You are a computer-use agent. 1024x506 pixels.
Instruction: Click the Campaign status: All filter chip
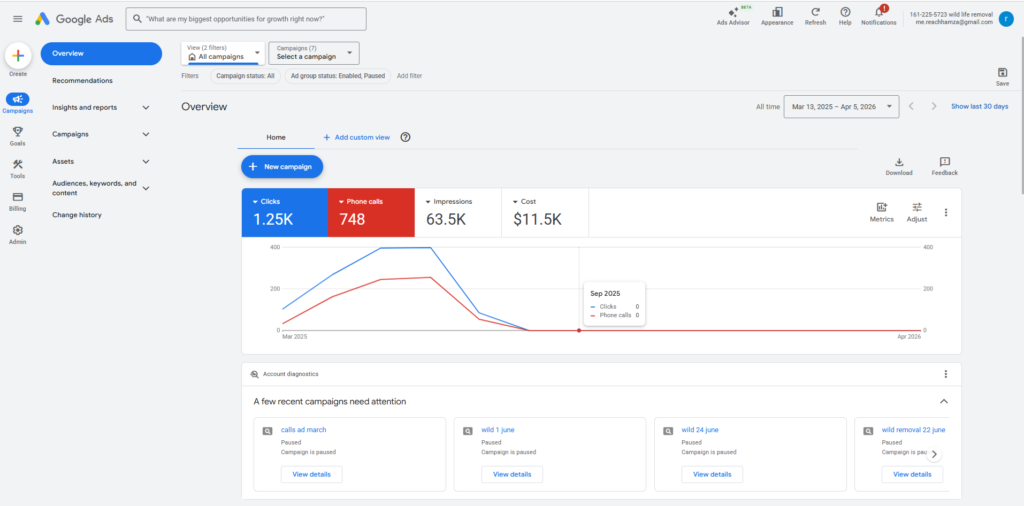245,76
